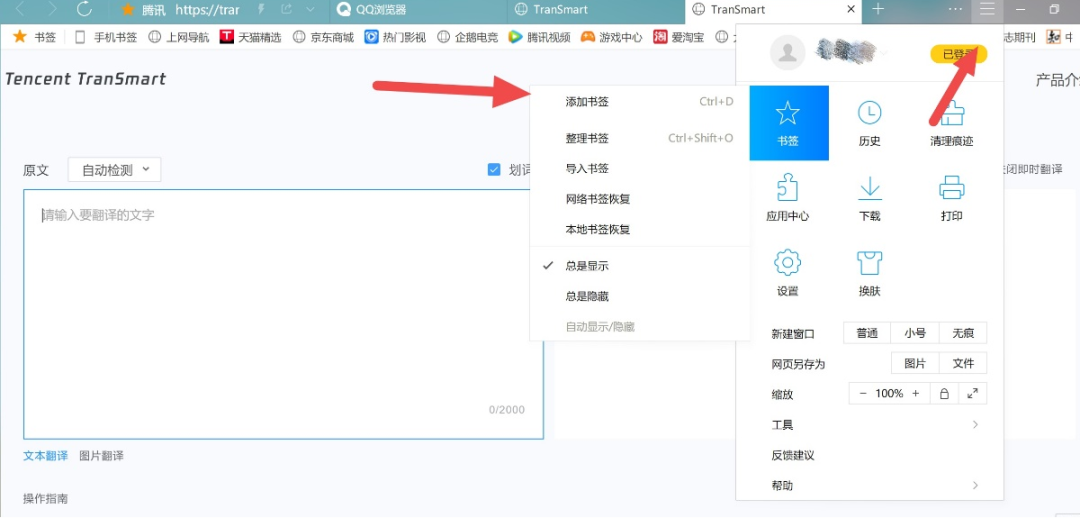Switch to the QQ浏览器 tab
Screen dimensions: 1080x518
417,10
